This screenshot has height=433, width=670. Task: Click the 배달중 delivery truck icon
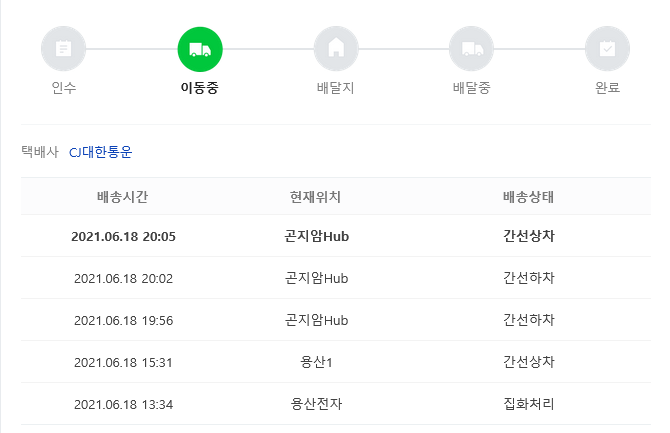(471, 48)
